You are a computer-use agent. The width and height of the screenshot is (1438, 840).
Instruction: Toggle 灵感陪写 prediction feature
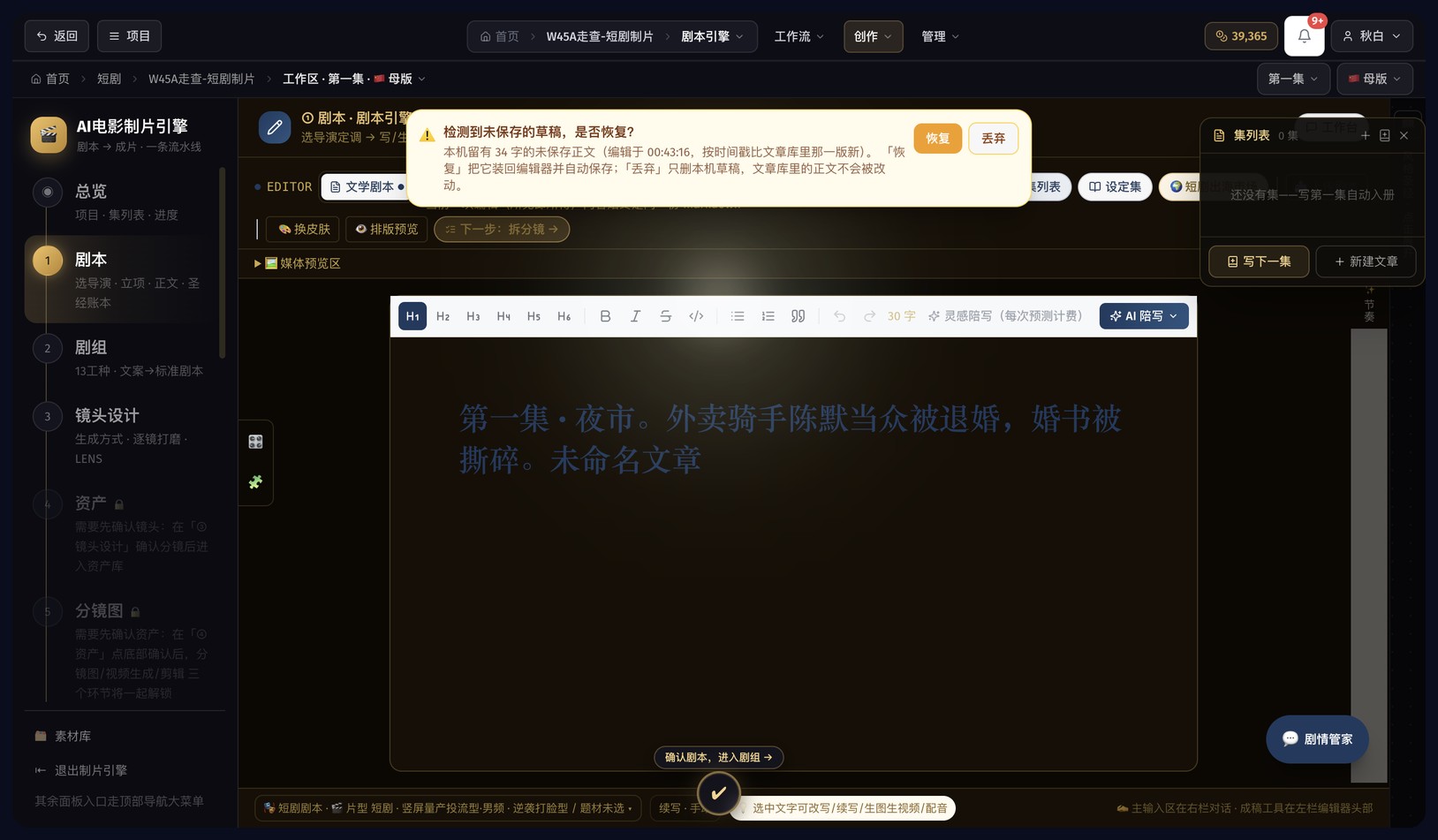click(1005, 316)
